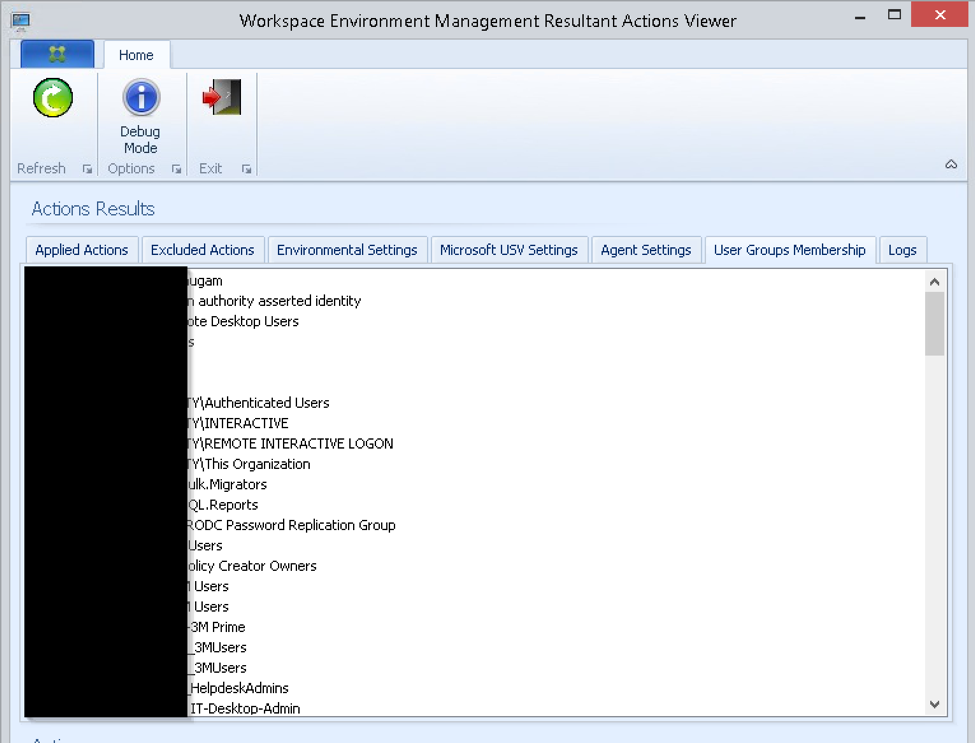Click the Exit door icon
The height and width of the screenshot is (743, 975).
(x=222, y=97)
